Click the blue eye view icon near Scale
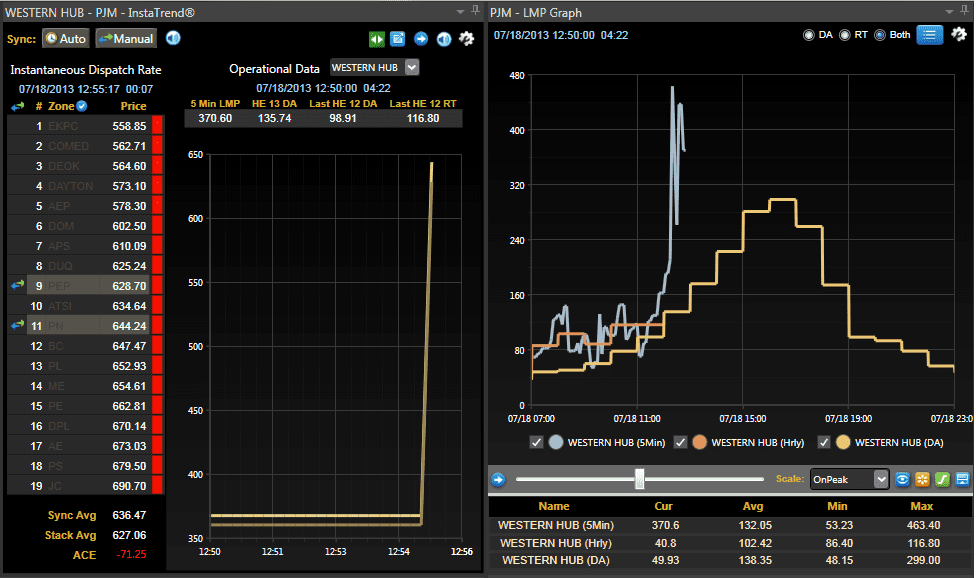Screen dimensions: 976x578 (x=902, y=479)
